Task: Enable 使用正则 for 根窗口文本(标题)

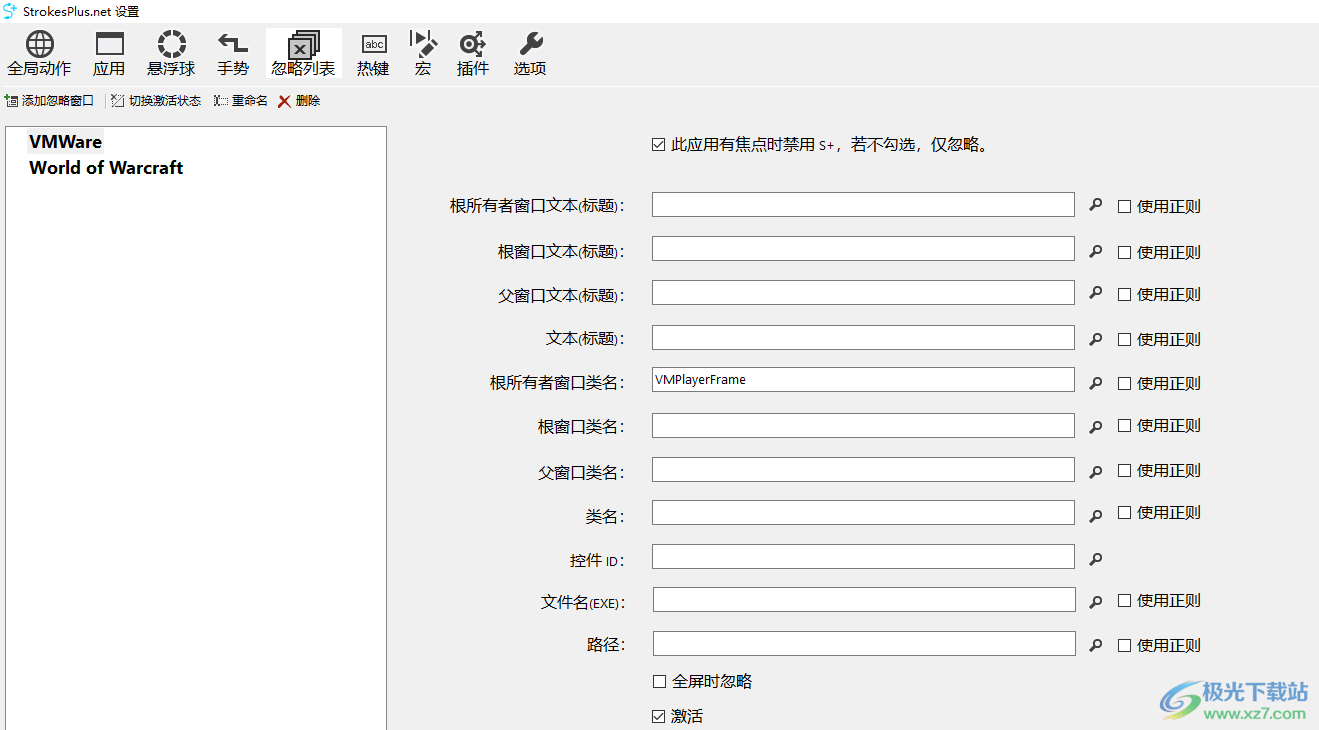Action: 1124,252
